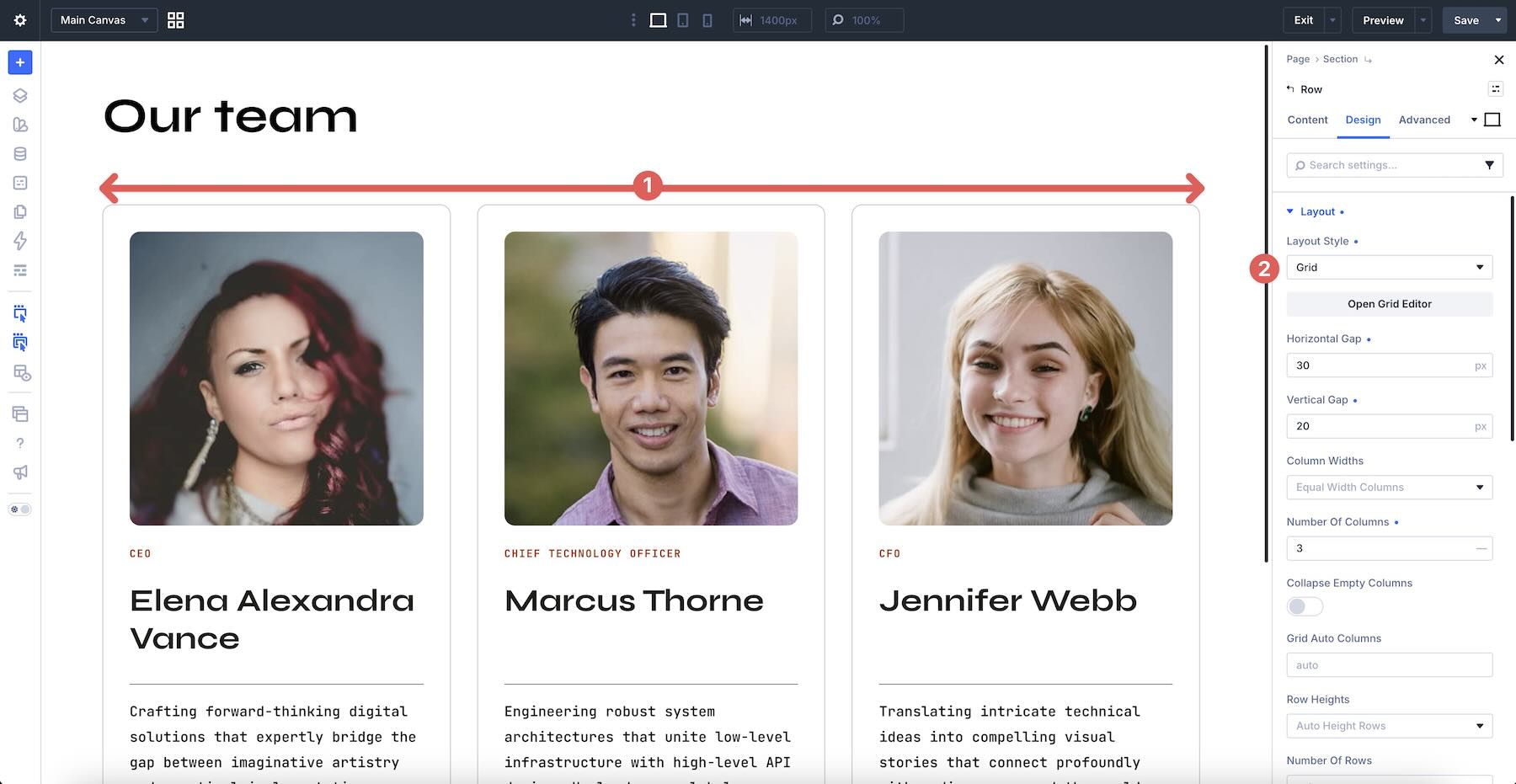The height and width of the screenshot is (784, 1516).
Task: Open the question mark help icon
Action: click(20, 443)
